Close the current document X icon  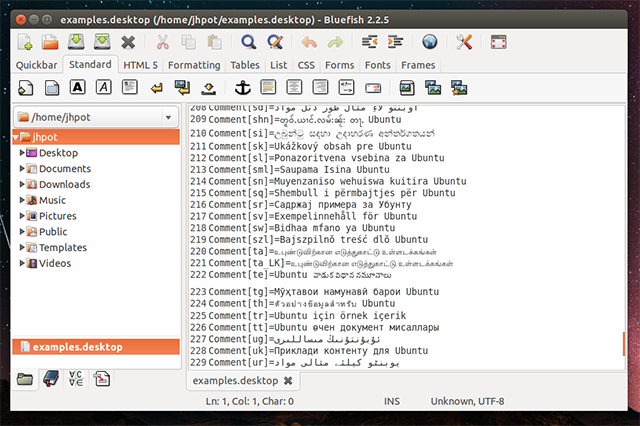tap(128, 42)
